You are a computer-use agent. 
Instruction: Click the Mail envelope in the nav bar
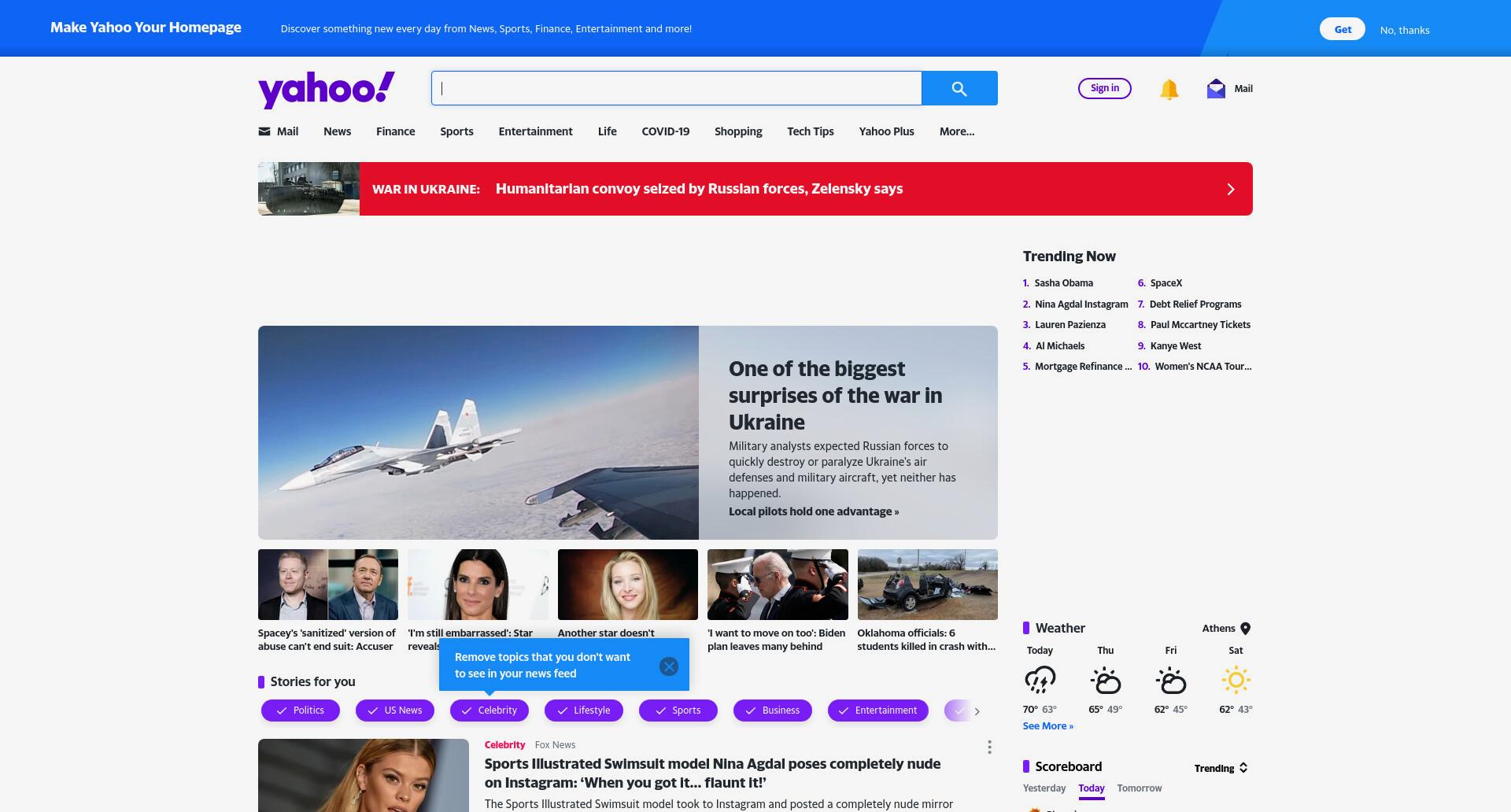264,131
